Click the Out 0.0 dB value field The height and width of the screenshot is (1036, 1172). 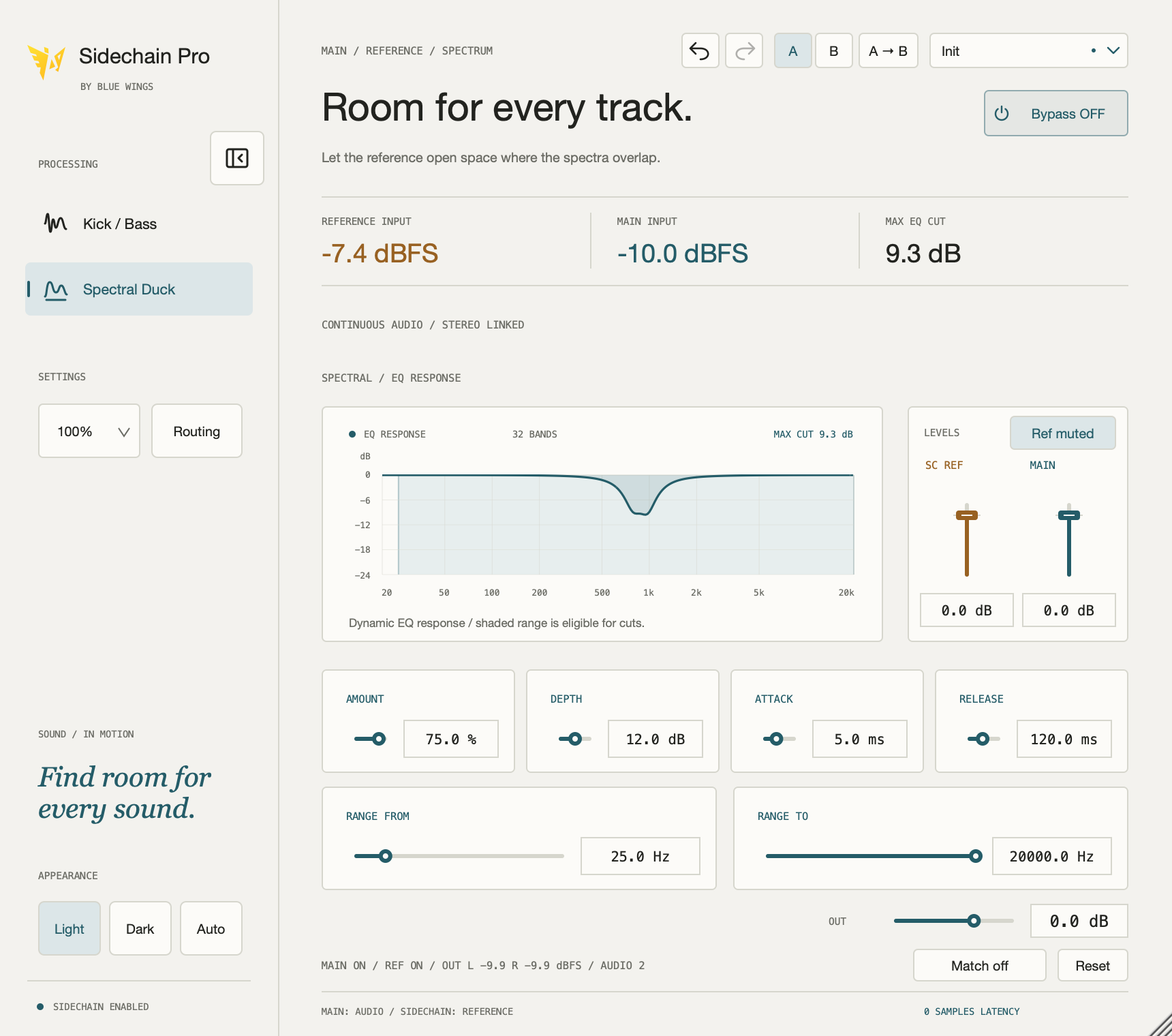click(1079, 921)
